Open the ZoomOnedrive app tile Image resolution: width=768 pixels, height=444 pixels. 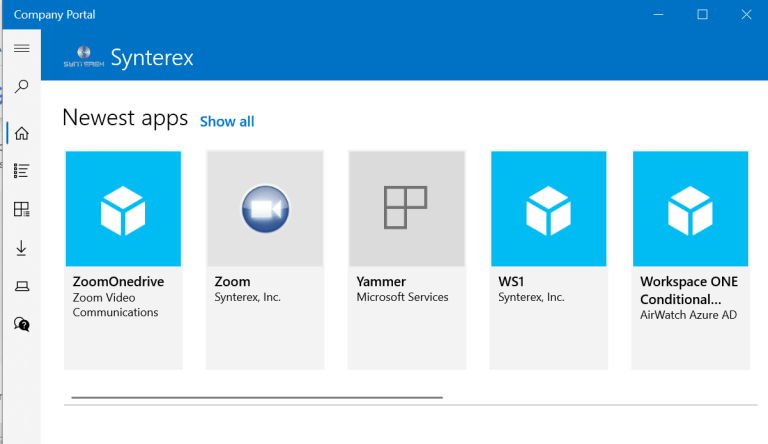pos(123,258)
